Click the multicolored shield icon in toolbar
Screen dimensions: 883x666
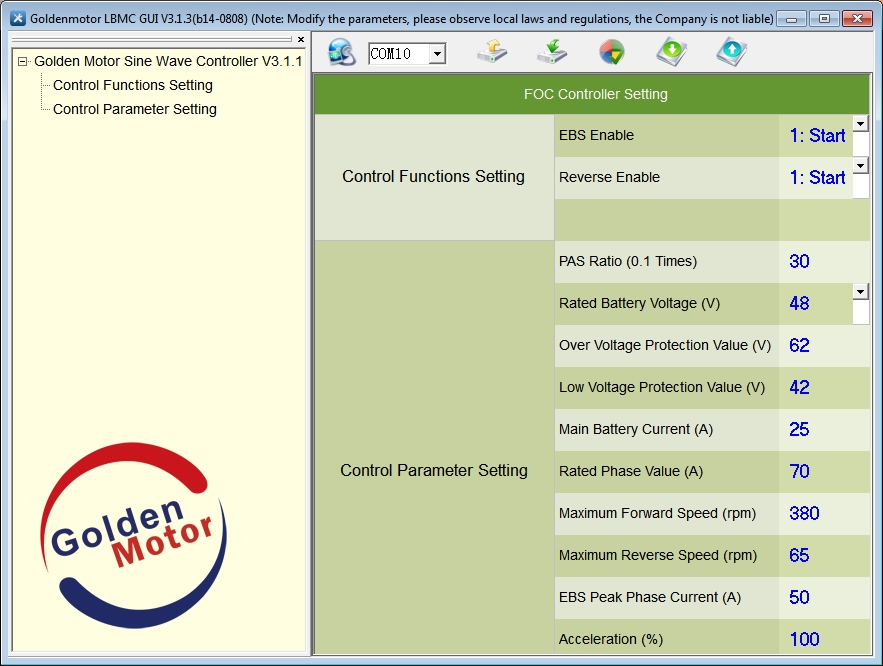pos(612,53)
